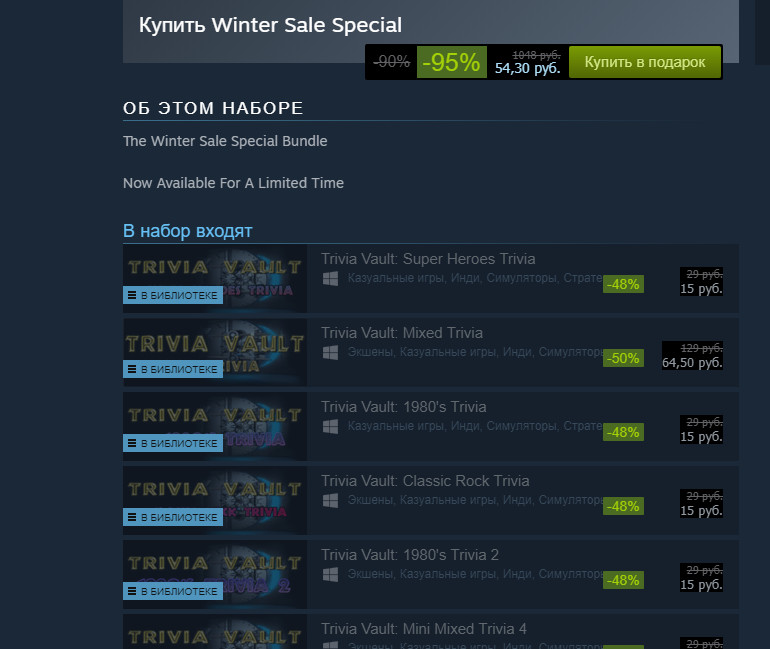The width and height of the screenshot is (770, 649).
Task: Open Trivia Vault: 1980's Trivia title
Action: coord(404,407)
